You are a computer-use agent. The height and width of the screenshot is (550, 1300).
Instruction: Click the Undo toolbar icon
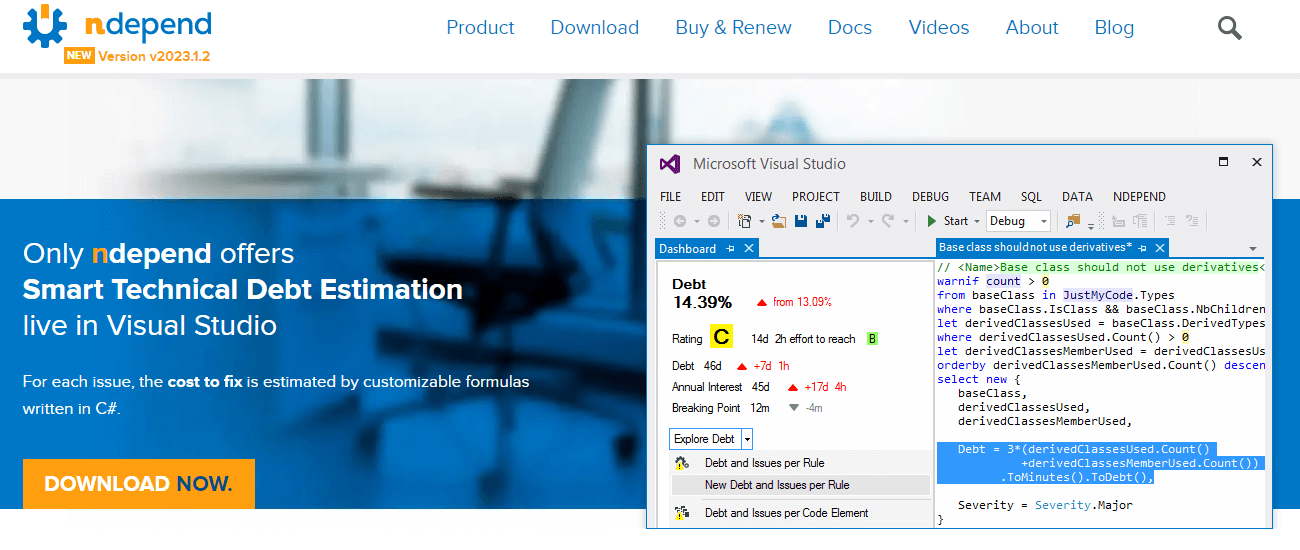coord(853,221)
